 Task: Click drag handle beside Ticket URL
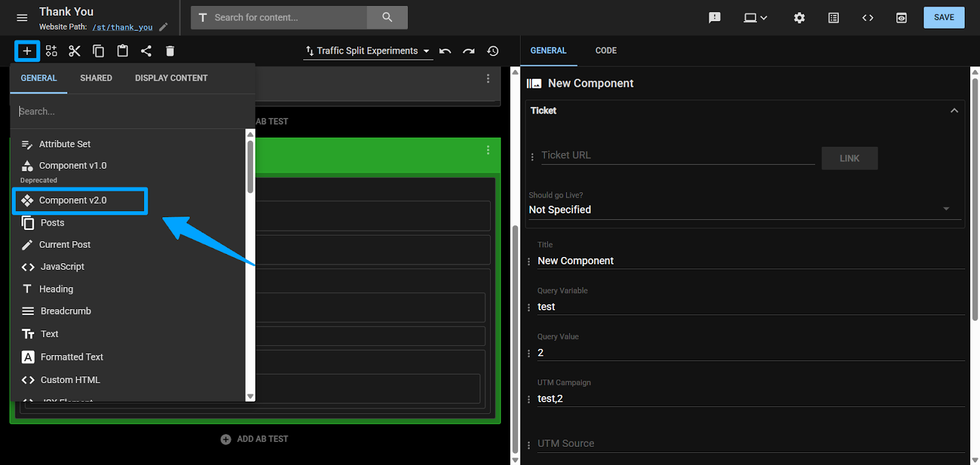pos(532,158)
